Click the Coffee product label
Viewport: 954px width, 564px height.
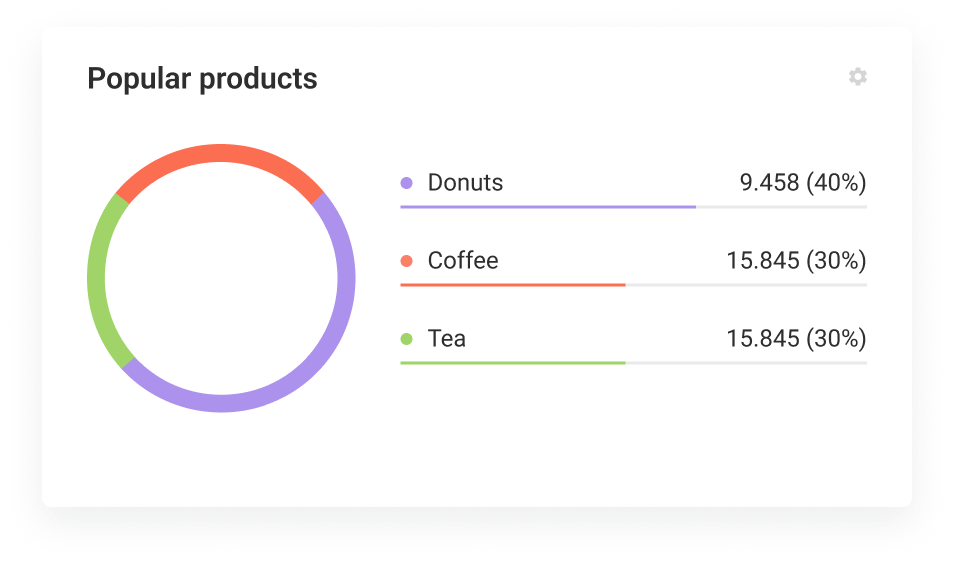462,261
